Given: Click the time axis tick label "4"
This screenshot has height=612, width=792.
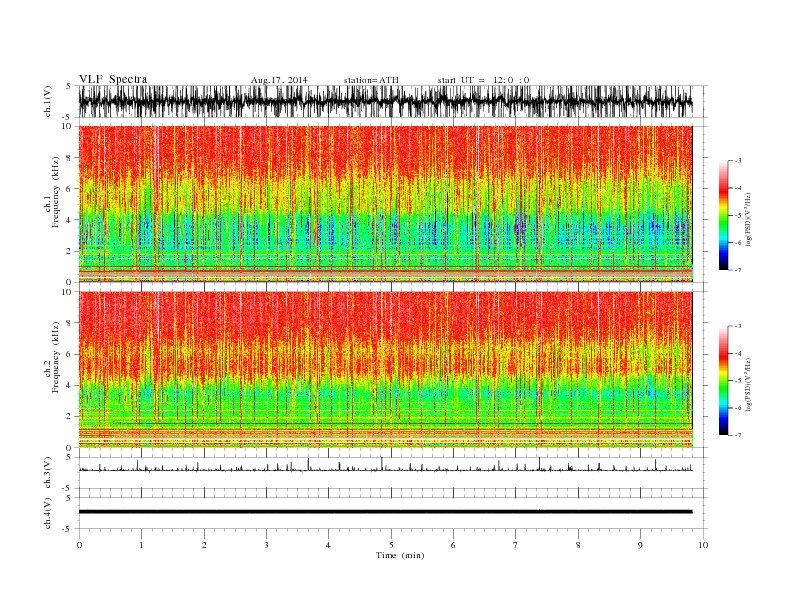Looking at the screenshot, I should [328, 545].
